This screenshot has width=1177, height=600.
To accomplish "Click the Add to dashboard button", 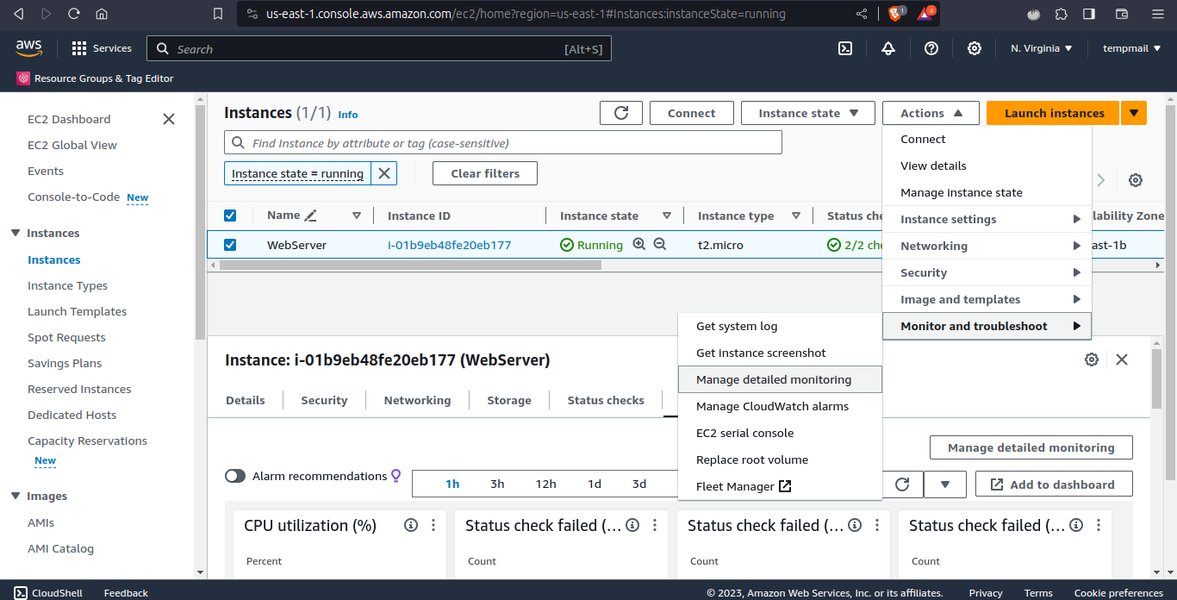I will pos(1054,484).
